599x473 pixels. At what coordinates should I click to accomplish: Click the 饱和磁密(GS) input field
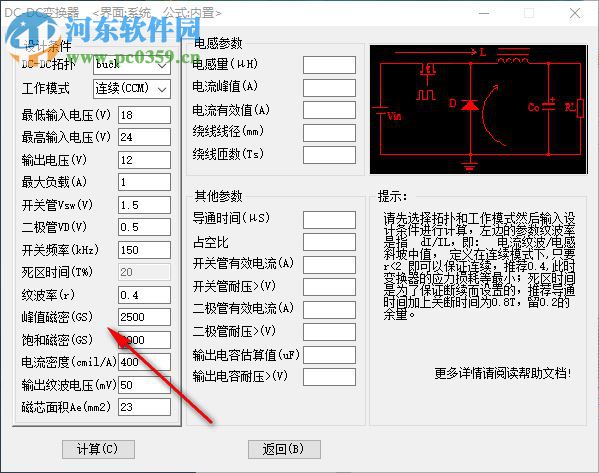(x=144, y=340)
